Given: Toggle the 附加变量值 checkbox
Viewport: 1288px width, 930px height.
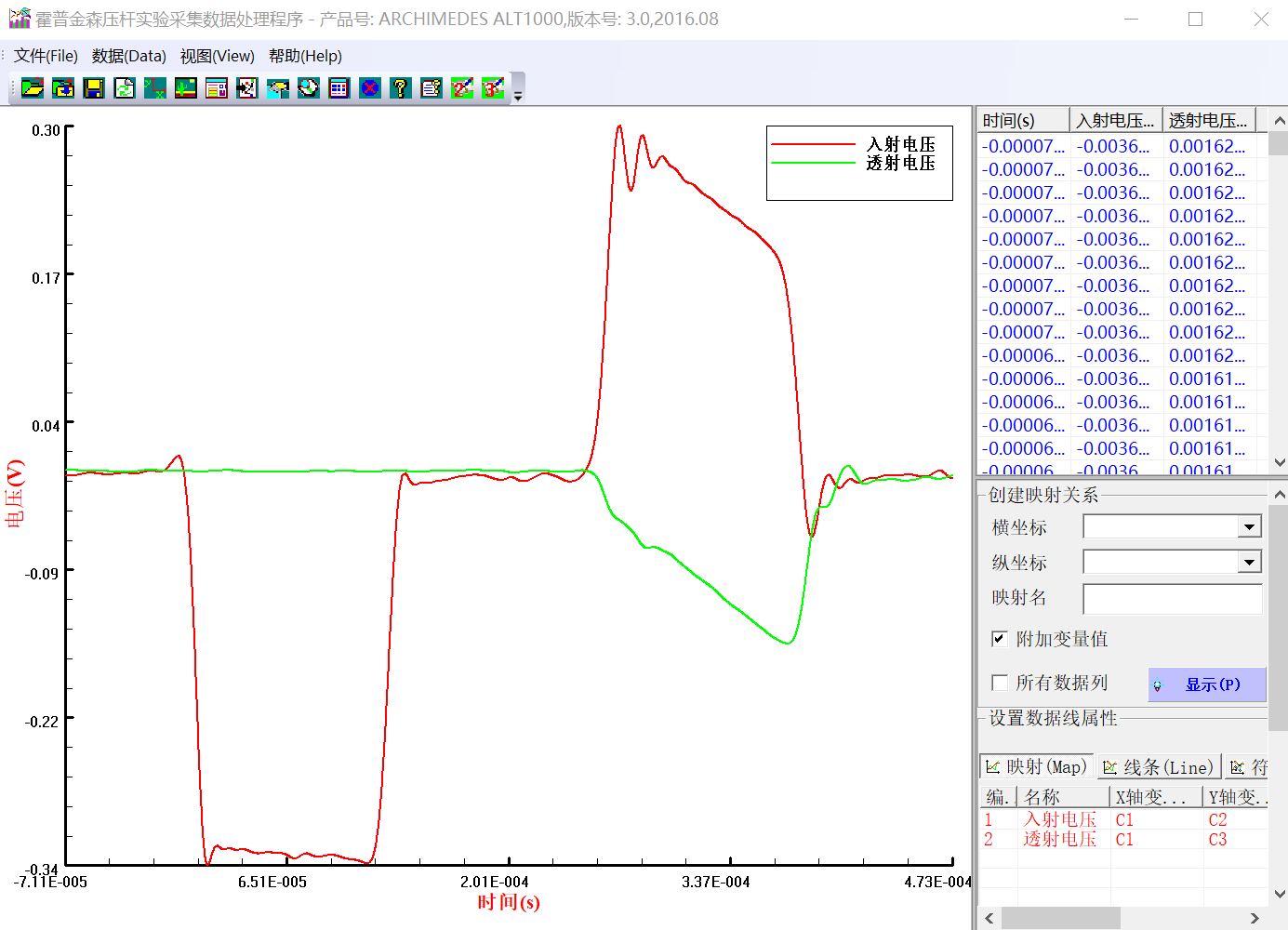Looking at the screenshot, I should (1000, 639).
